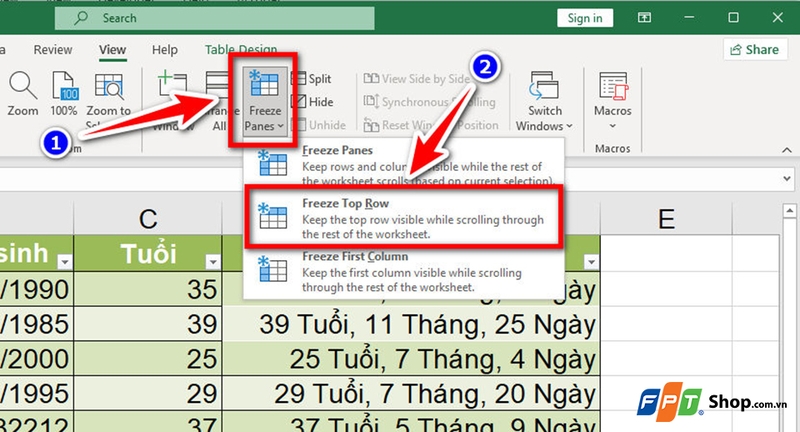The width and height of the screenshot is (800, 432).
Task: Select cell '39 Tuổi, 11 Tháng, 25 Ngày'
Action: pyautogui.click(x=411, y=324)
